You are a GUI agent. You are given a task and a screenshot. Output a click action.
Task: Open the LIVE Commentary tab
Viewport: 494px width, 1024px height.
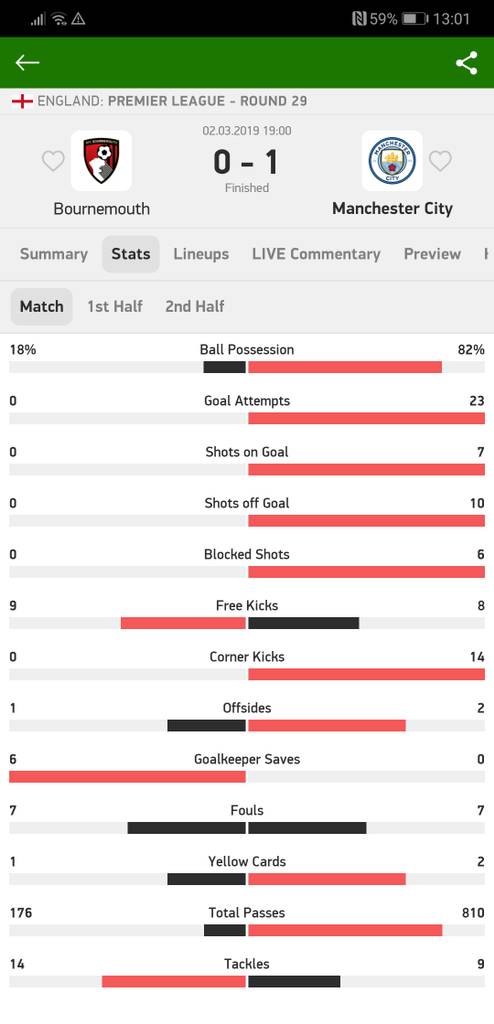[x=316, y=254]
